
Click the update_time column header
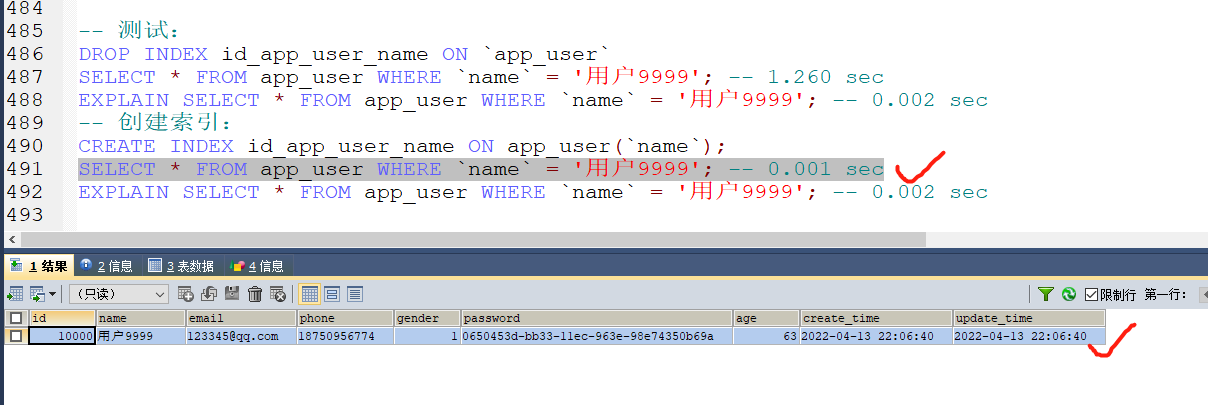click(x=1029, y=318)
